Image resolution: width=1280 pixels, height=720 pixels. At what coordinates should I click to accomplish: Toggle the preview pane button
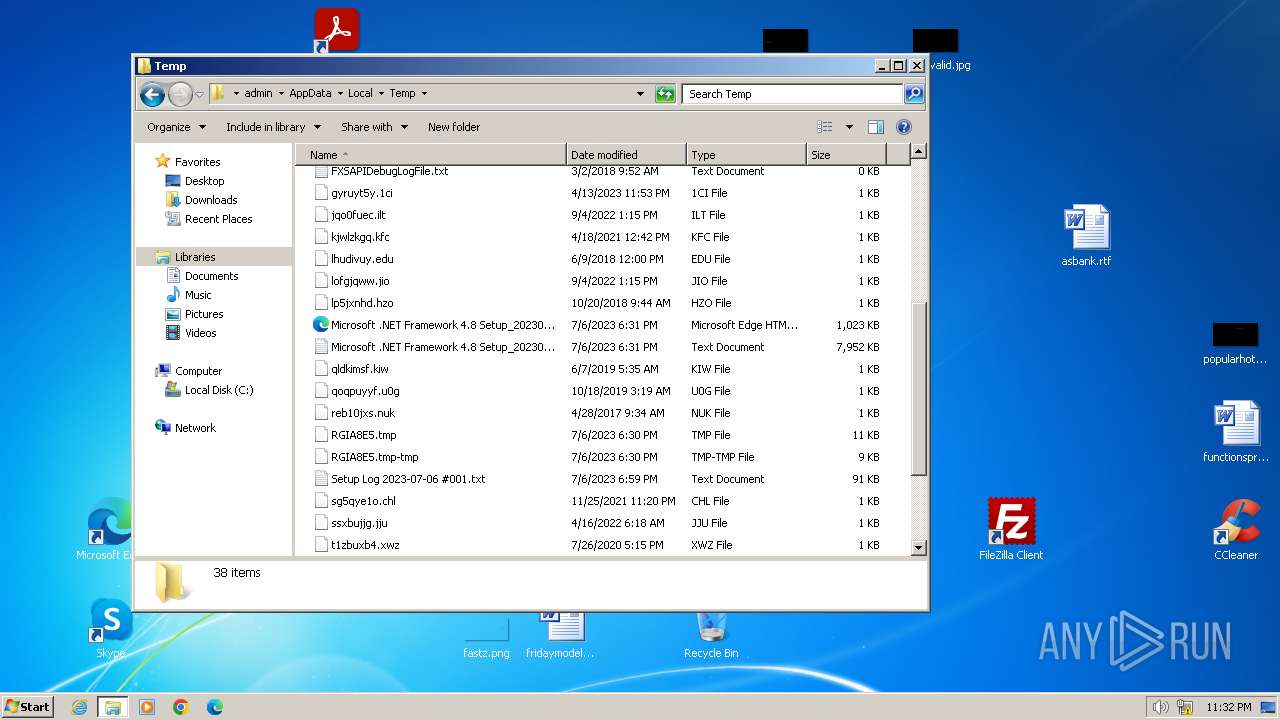(876, 127)
